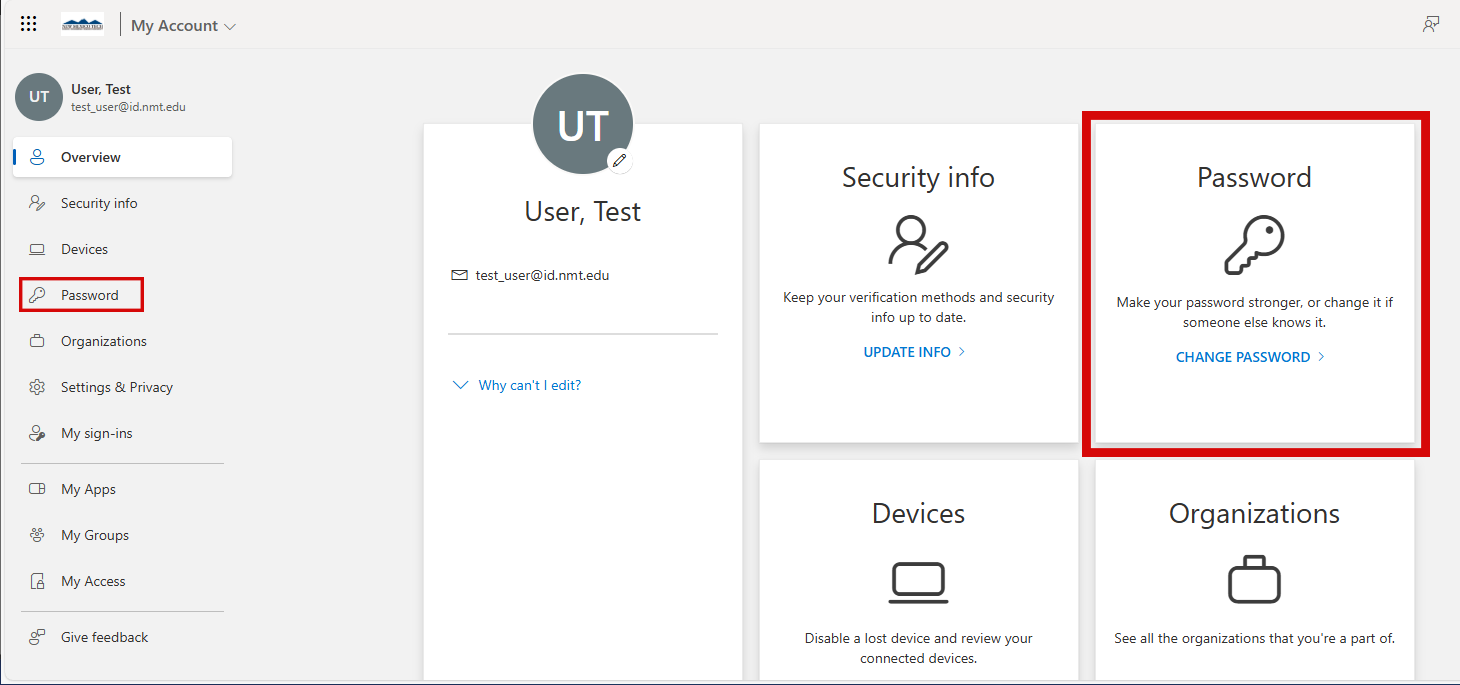1460x685 pixels.
Task: Click the UT profile avatar in sidebar
Action: (x=39, y=97)
